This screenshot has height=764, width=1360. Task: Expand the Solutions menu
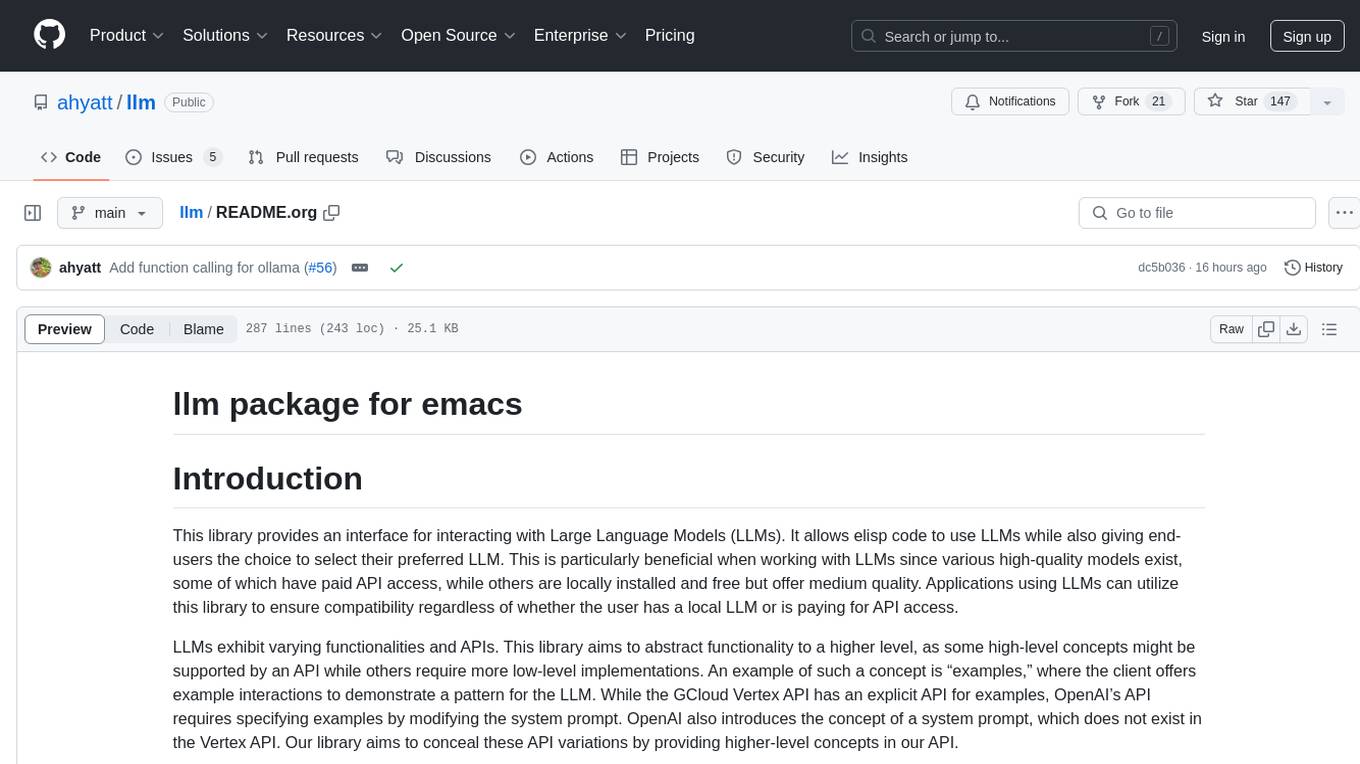[x=225, y=35]
